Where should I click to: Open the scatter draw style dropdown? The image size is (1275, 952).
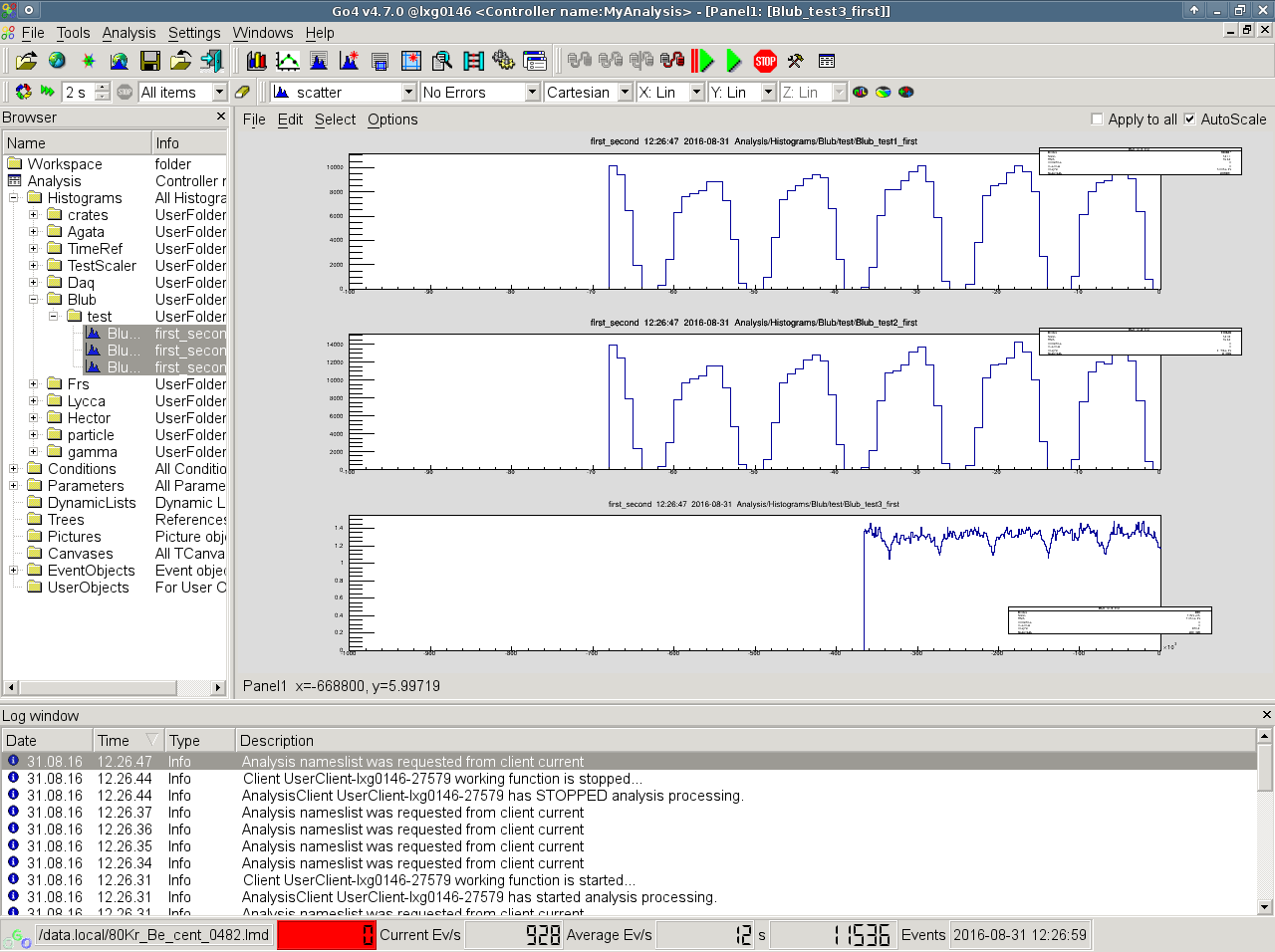[x=408, y=92]
